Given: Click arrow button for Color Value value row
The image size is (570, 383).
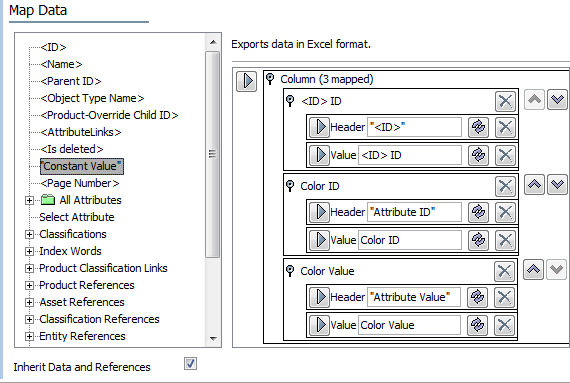Looking at the screenshot, I should coord(320,325).
